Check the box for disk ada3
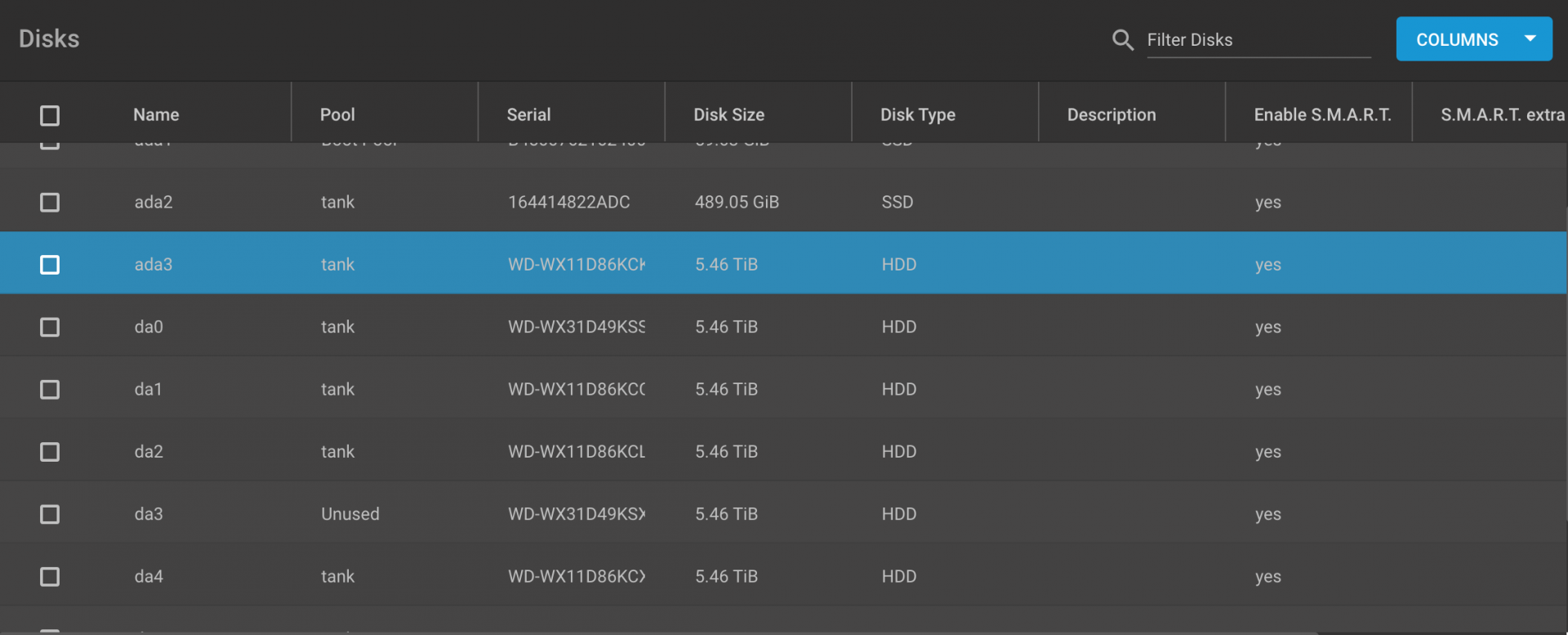The height and width of the screenshot is (635, 1568). coord(50,265)
